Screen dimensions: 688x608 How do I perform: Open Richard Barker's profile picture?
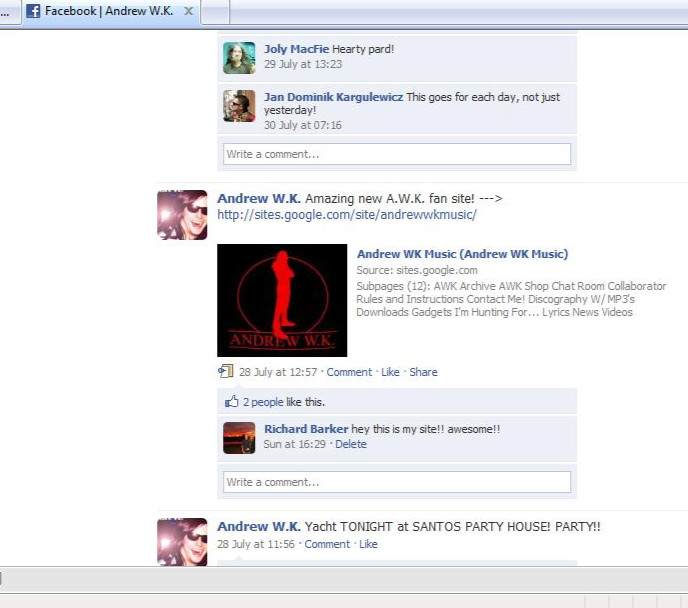(x=239, y=438)
